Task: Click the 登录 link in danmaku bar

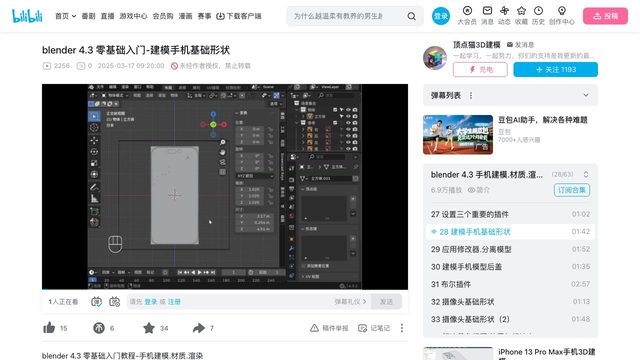Action: 151,302
